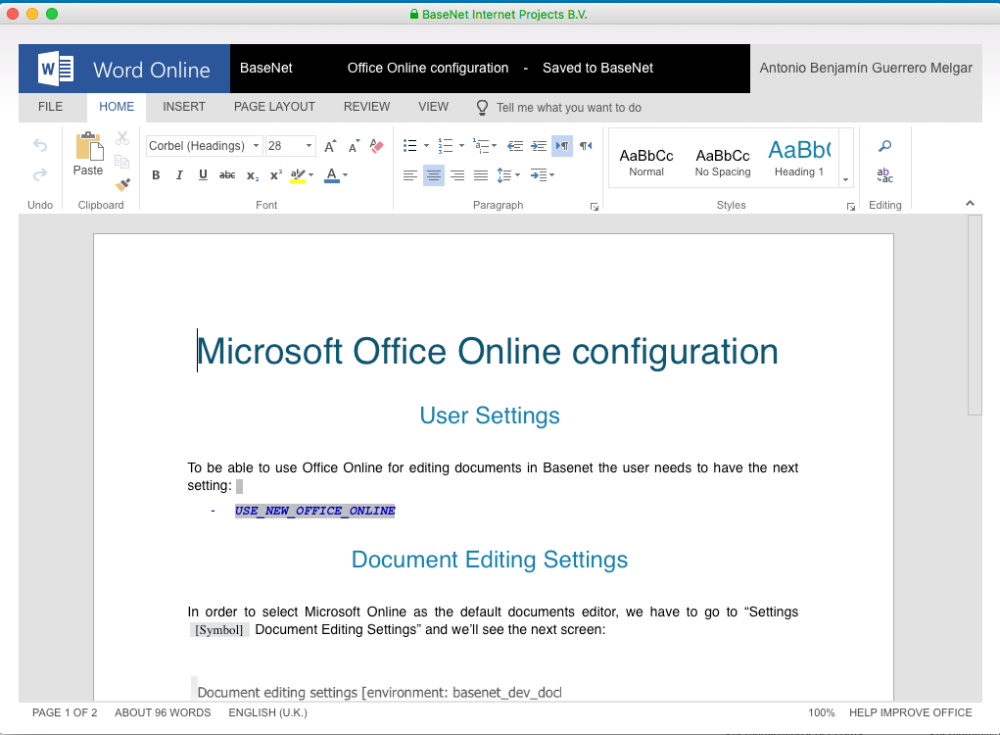Screen dimensions: 1000x735
Task: Apply yellow text highlight color
Action: [298, 175]
